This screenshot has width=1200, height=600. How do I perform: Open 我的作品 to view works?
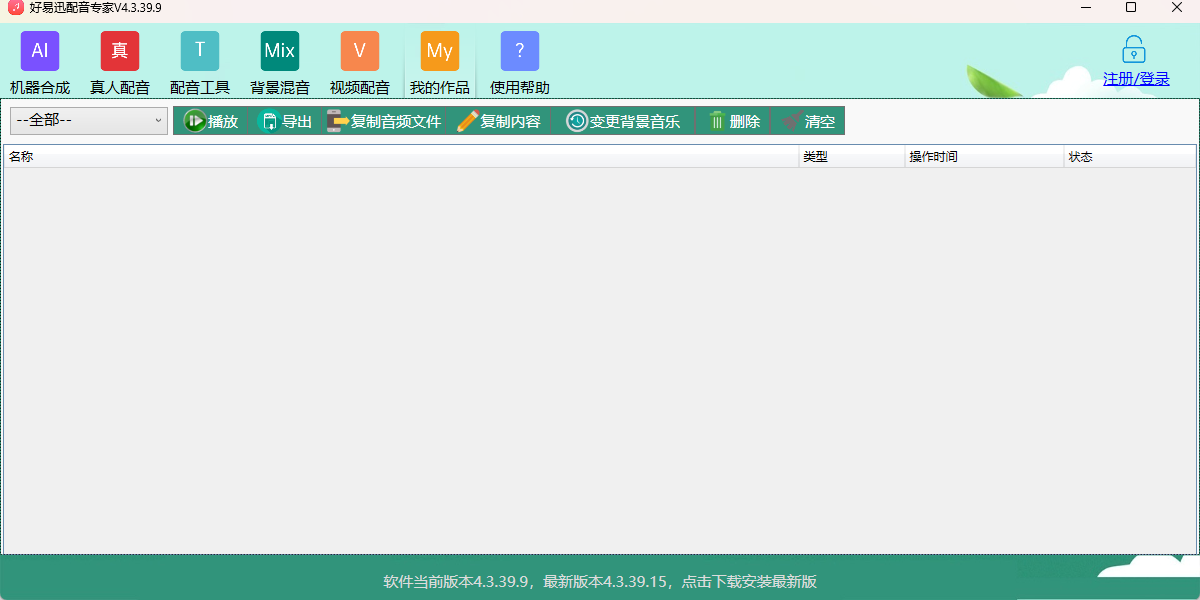click(x=440, y=60)
